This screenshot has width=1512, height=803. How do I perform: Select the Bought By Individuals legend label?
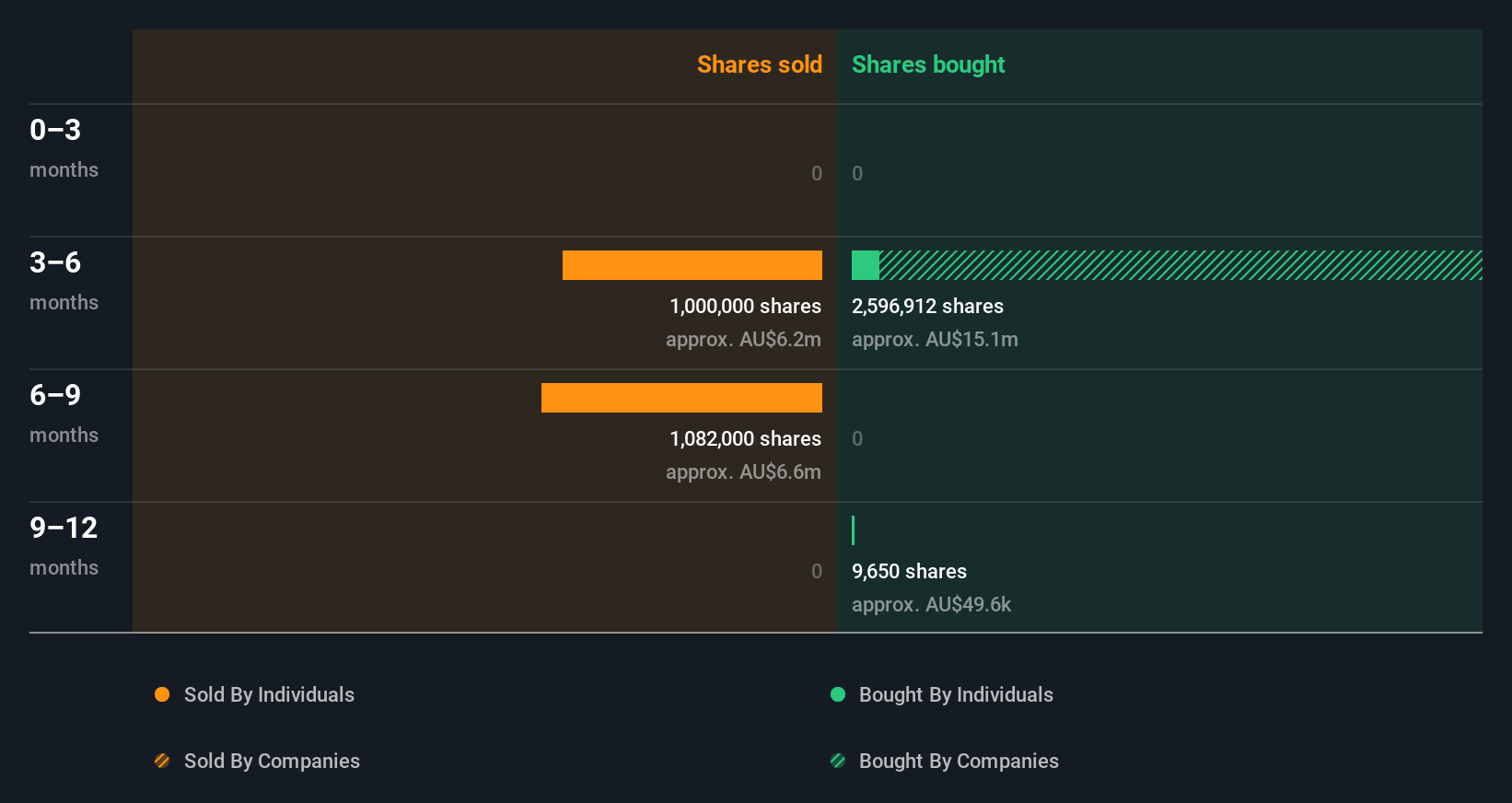click(x=956, y=695)
